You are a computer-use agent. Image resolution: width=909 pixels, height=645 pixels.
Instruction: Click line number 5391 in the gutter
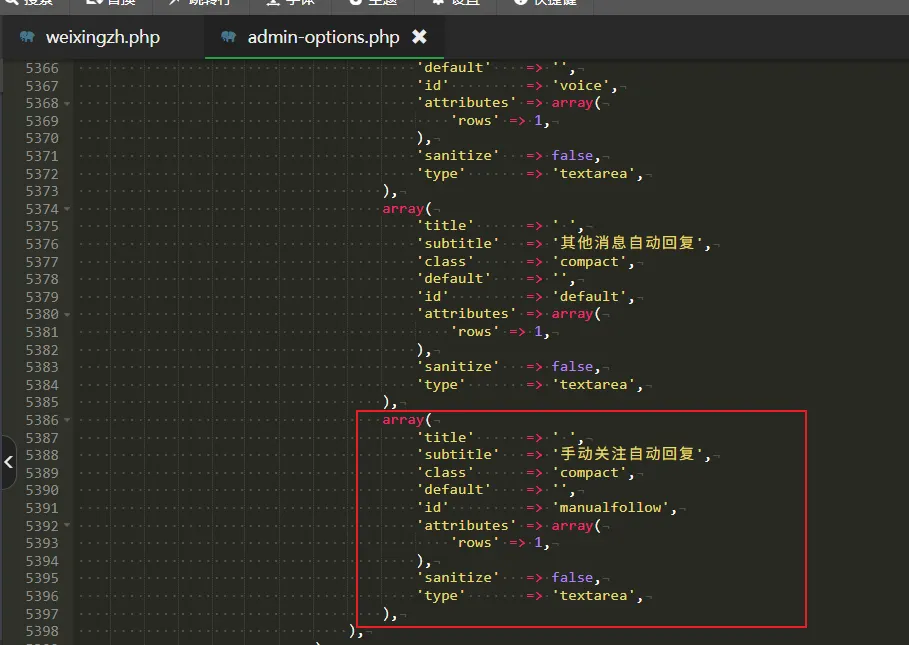42,508
